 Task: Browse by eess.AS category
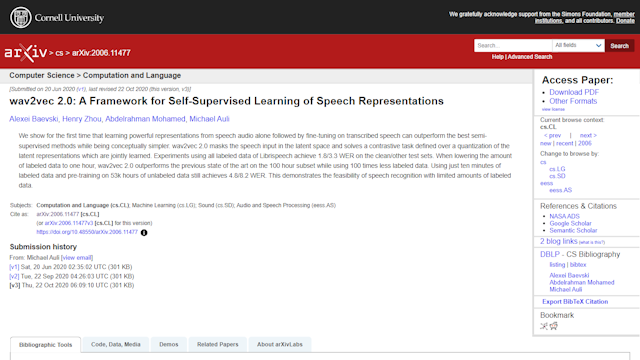point(560,190)
